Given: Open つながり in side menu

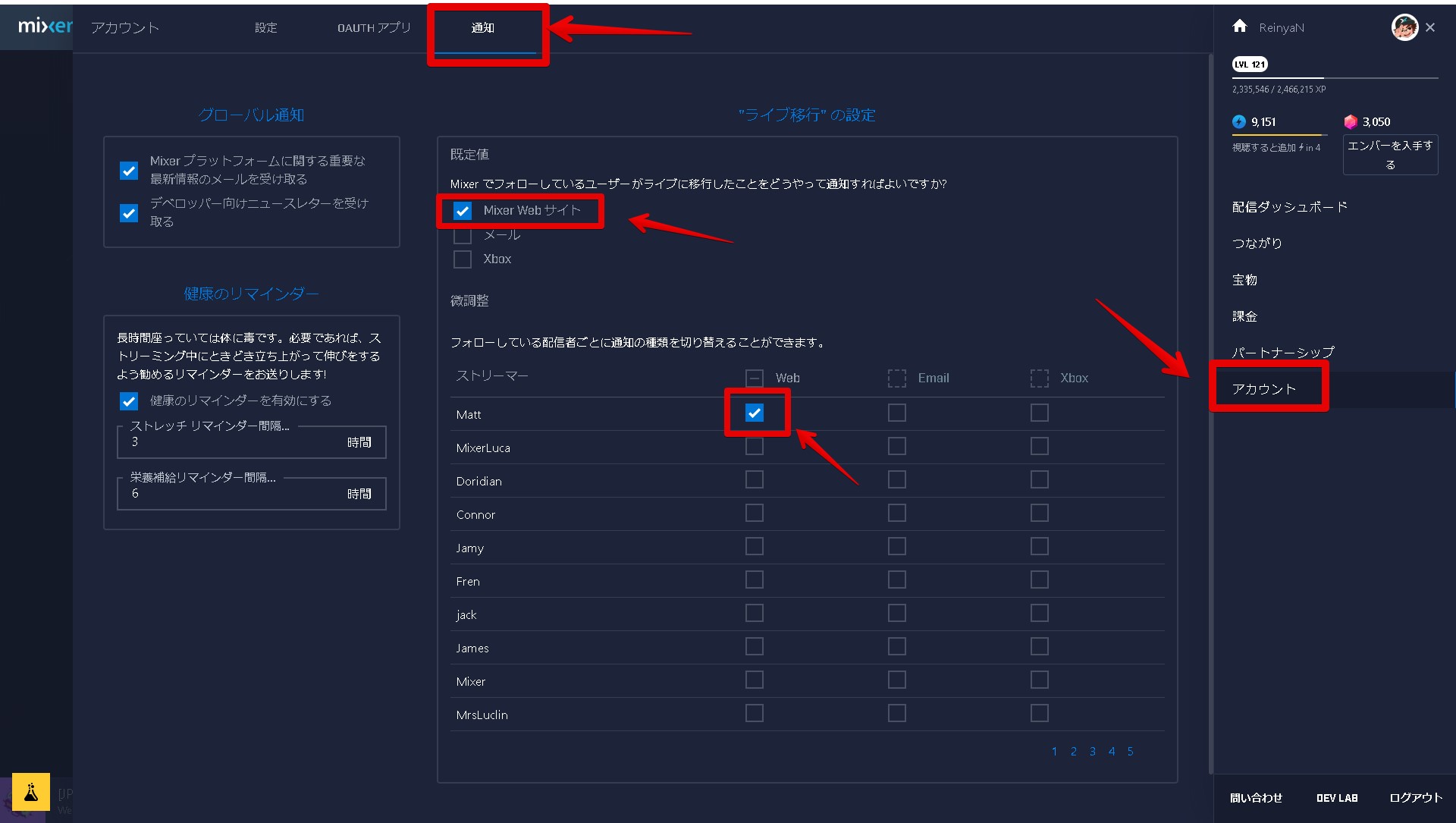Looking at the screenshot, I should point(1257,243).
